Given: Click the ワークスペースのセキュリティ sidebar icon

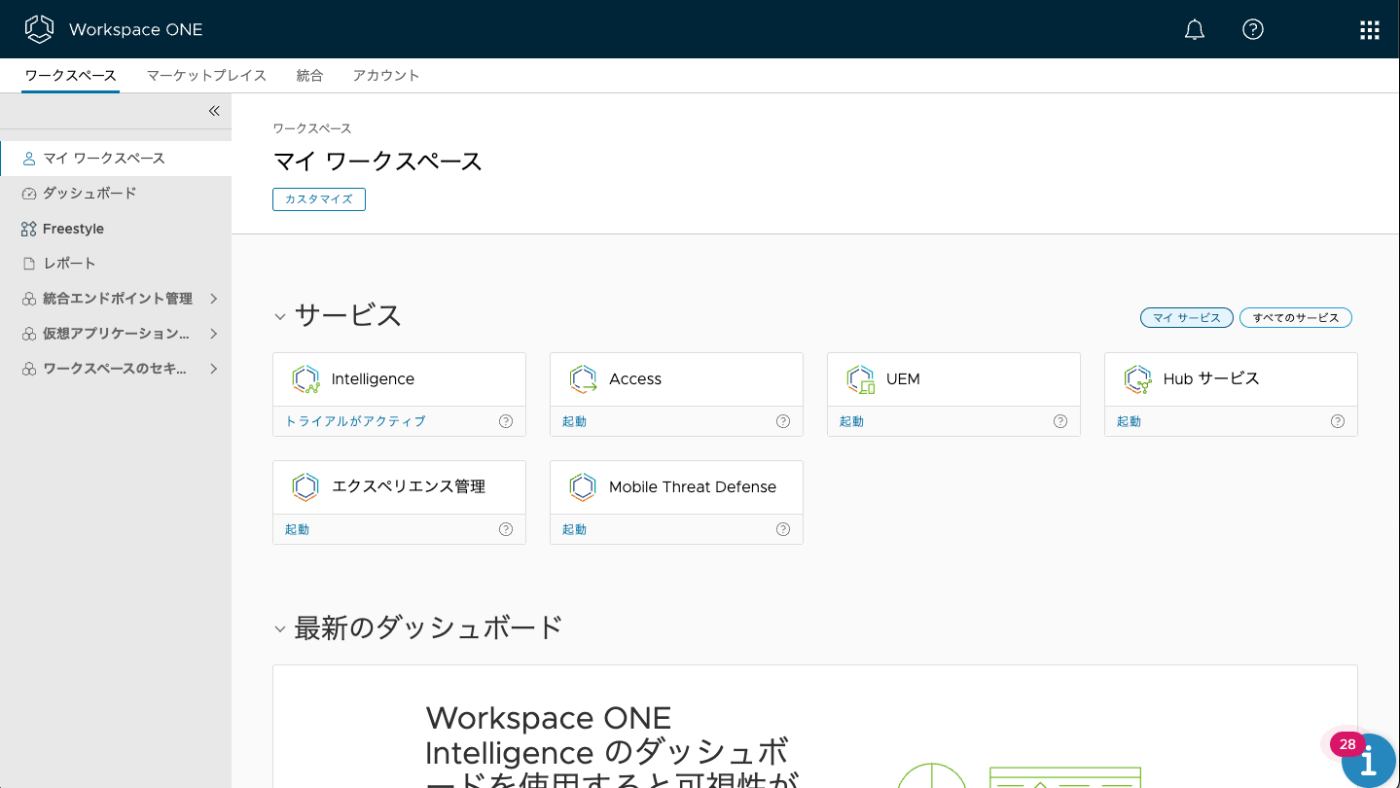Looking at the screenshot, I should (29, 368).
